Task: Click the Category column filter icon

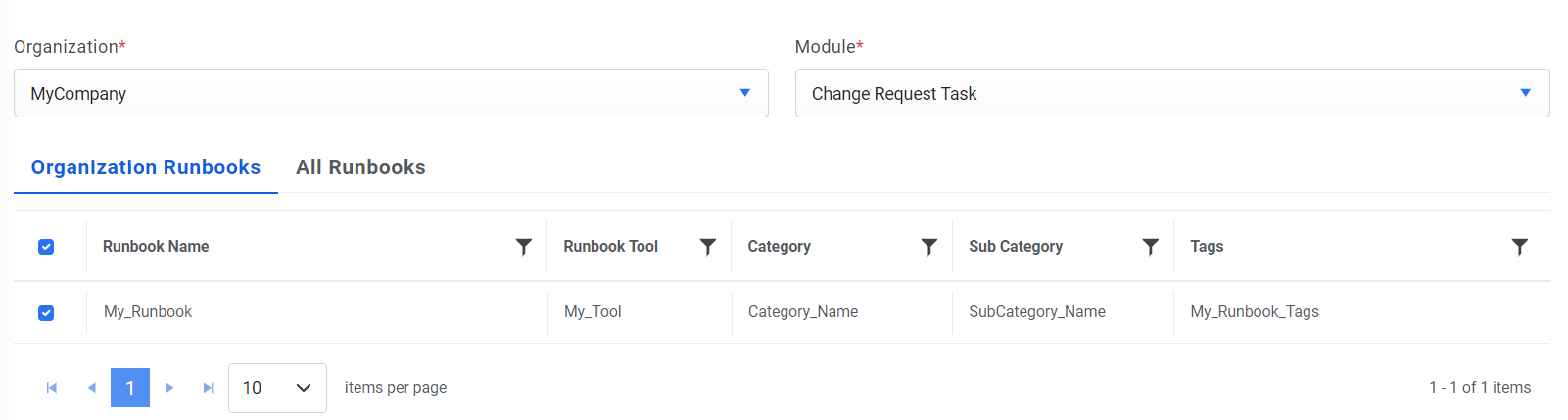Action: [929, 247]
